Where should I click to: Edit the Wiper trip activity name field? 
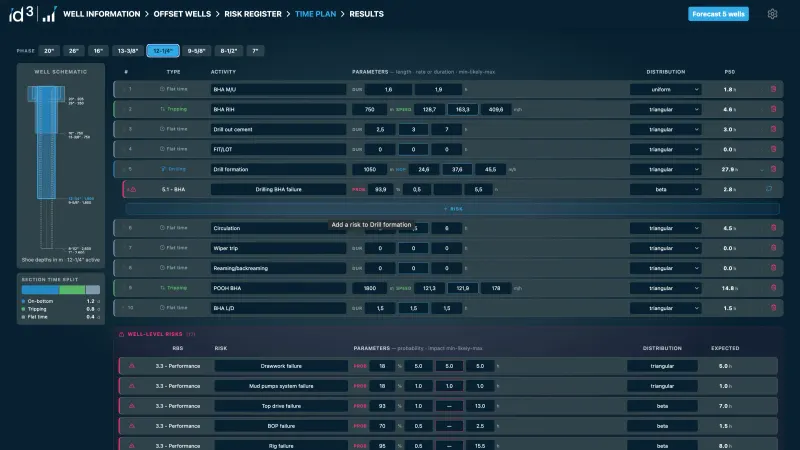pos(278,248)
